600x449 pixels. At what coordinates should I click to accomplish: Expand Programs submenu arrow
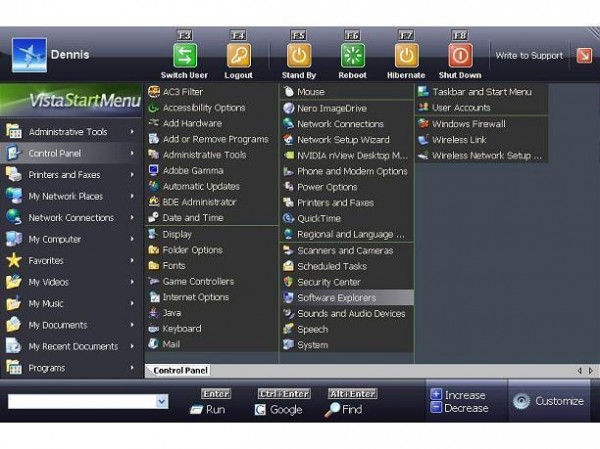pos(132,367)
